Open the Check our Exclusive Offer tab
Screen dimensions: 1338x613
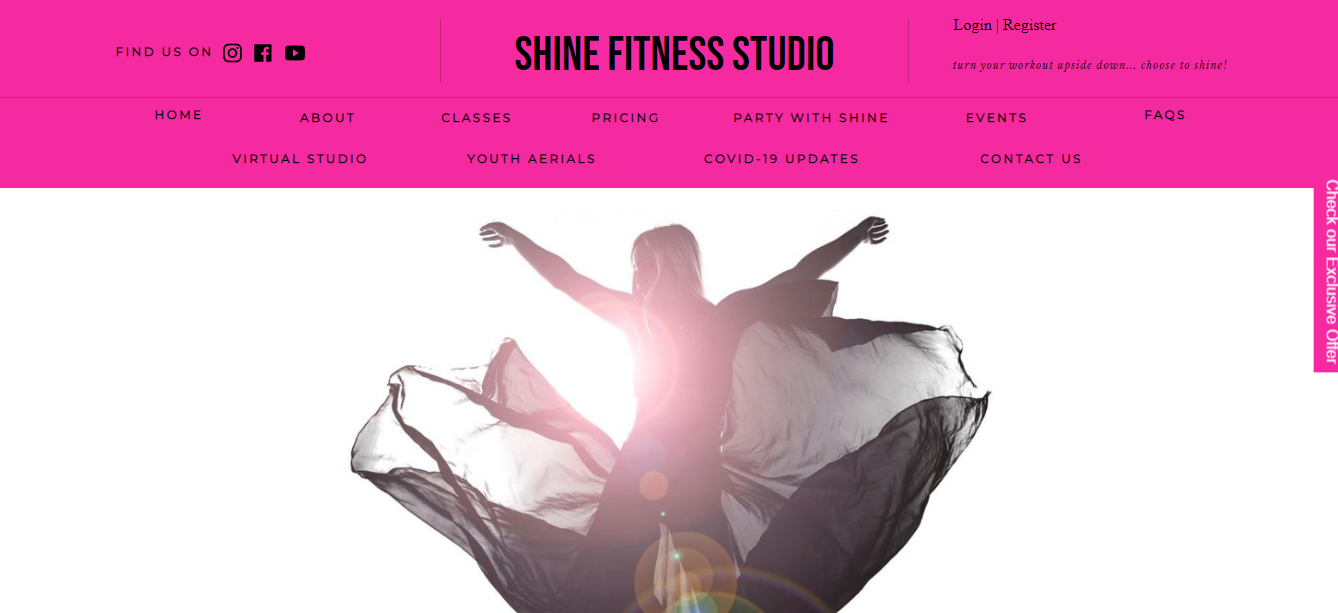1326,271
